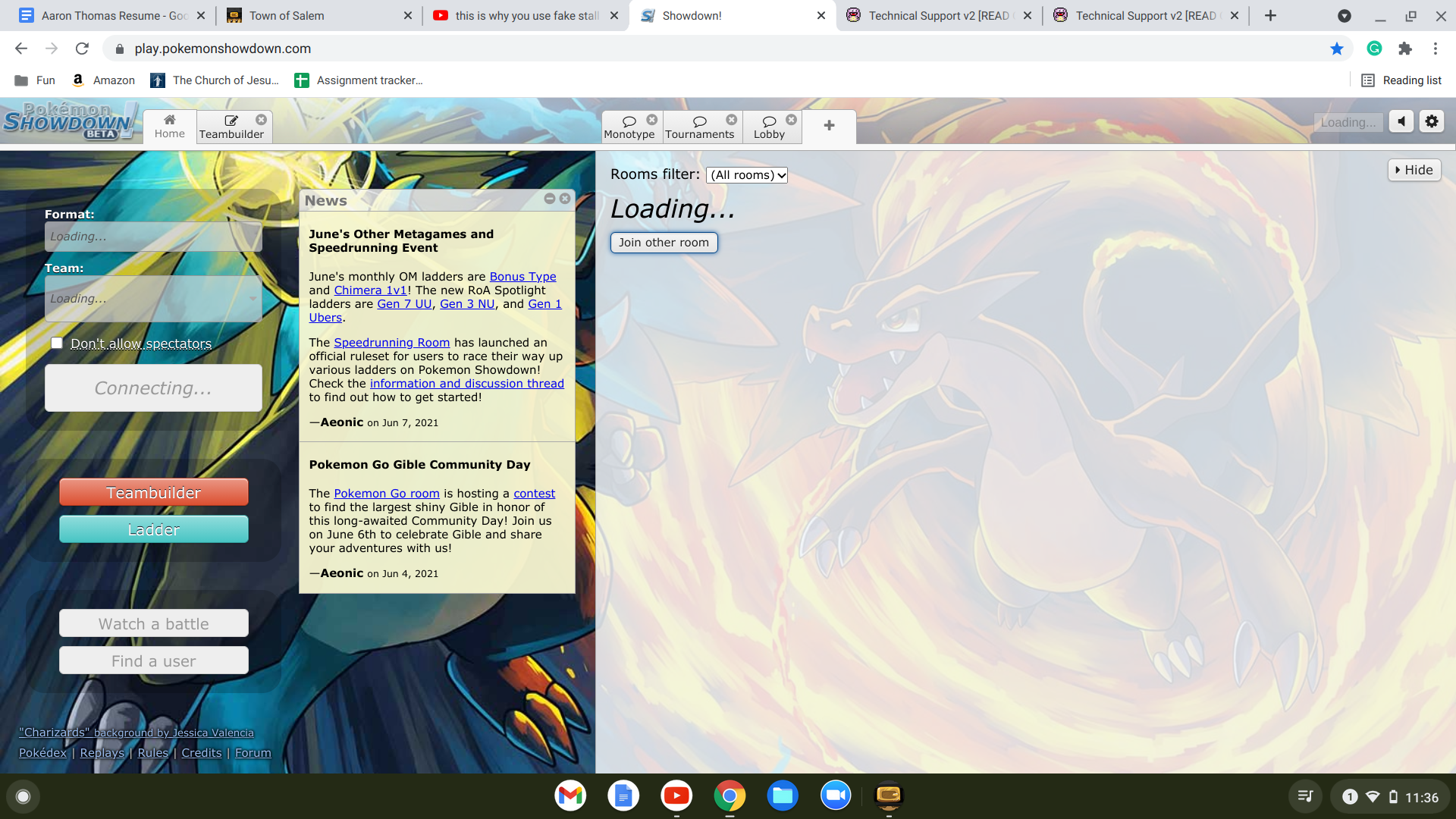Open the Chimera 1v1 link
The width and height of the screenshot is (1456, 819).
[370, 290]
